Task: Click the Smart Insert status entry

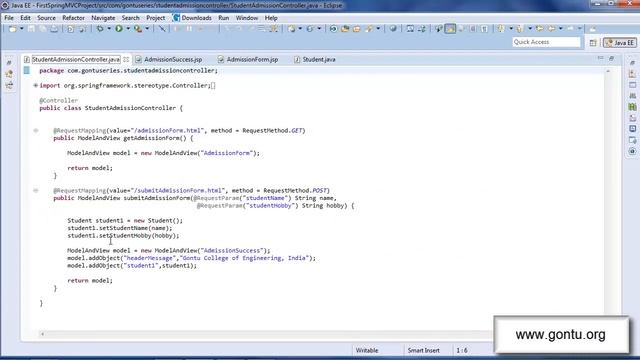Action: click(x=423, y=350)
